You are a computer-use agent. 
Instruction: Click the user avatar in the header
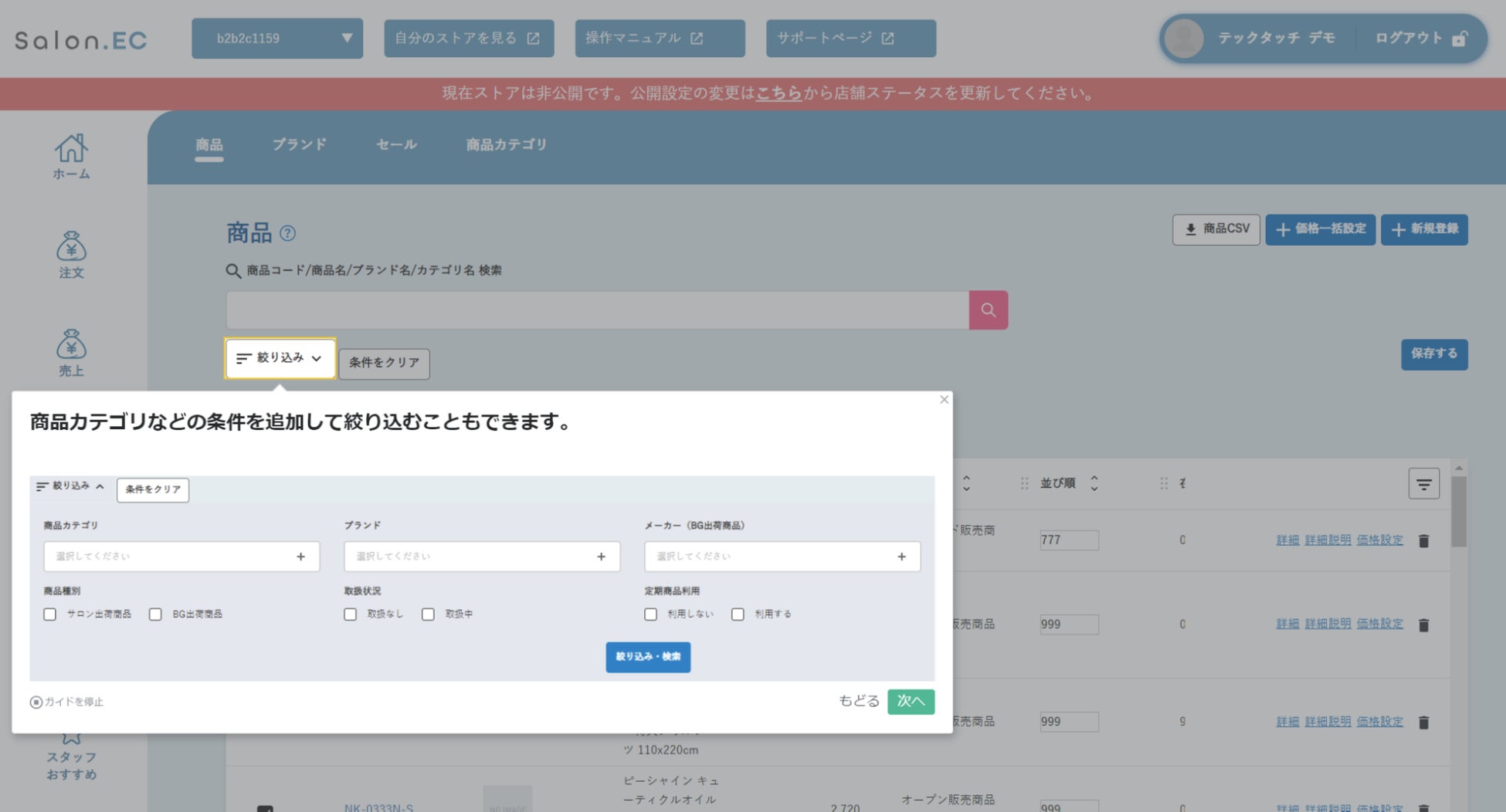[1185, 39]
